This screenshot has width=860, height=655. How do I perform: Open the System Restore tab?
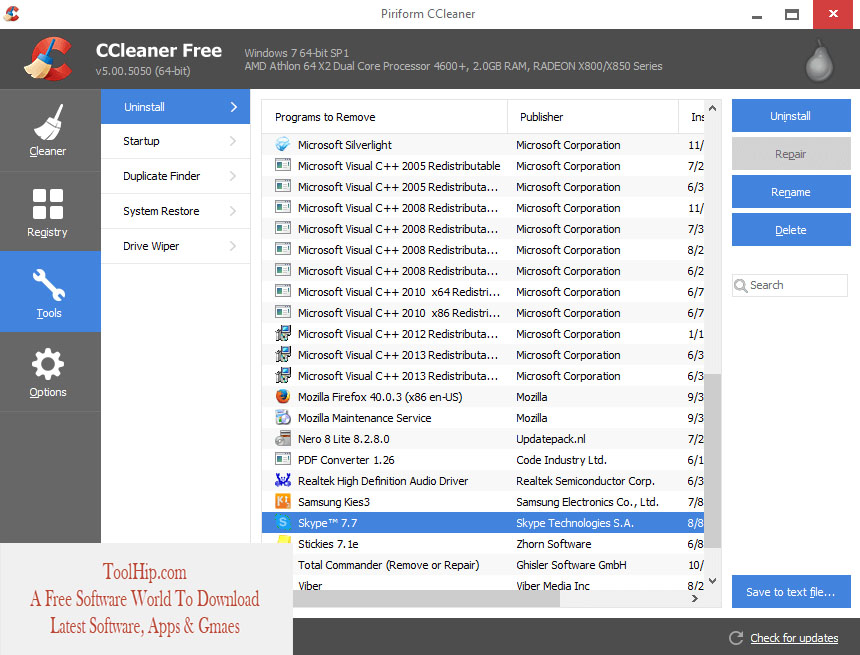tap(176, 211)
